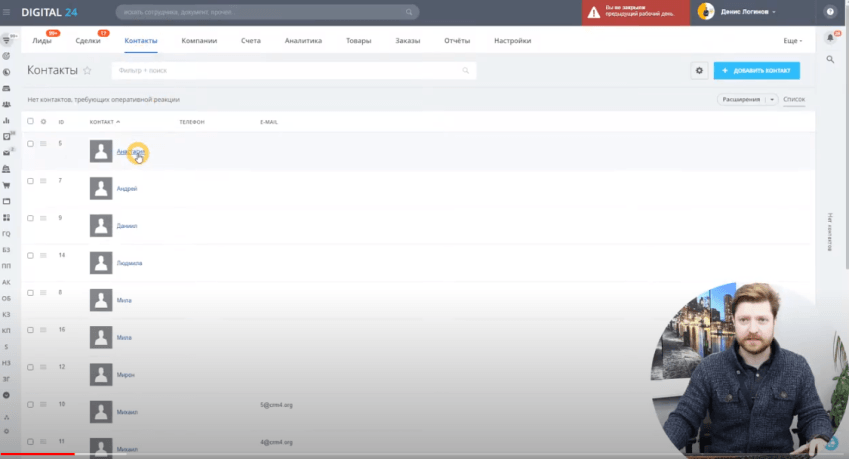Viewport: 849px width, 459px height.
Task: Open the gear icon at sidebar bottom
Action: coord(6,431)
